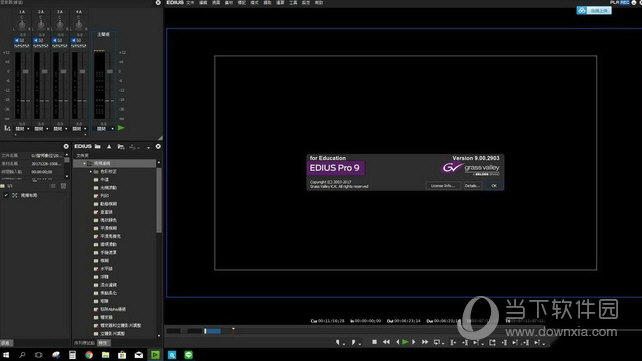Viewport: 642px width, 361px height.
Task: Click the folder icon in effects palette toolbar
Action: [x=98, y=146]
